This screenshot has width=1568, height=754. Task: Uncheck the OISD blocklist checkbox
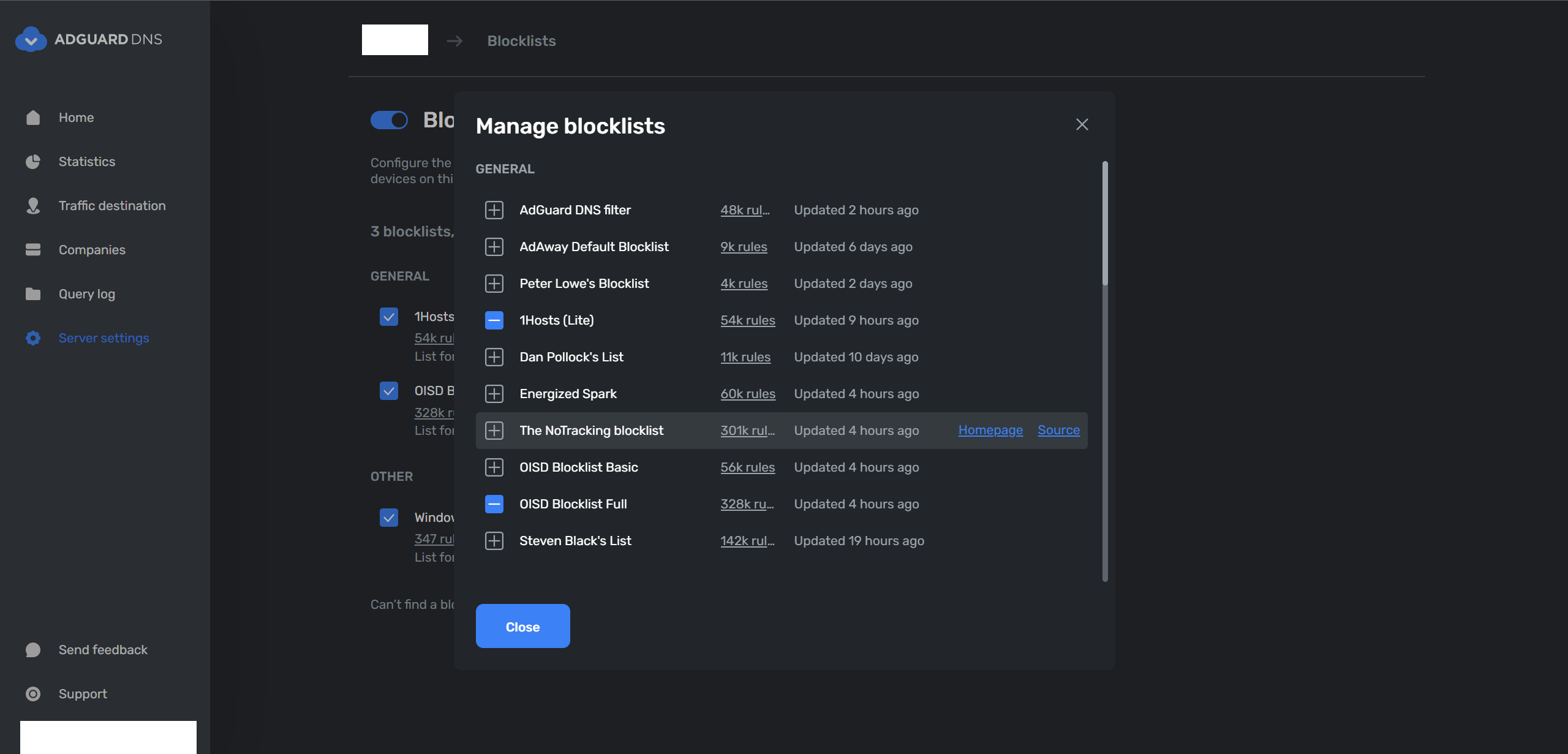[389, 390]
